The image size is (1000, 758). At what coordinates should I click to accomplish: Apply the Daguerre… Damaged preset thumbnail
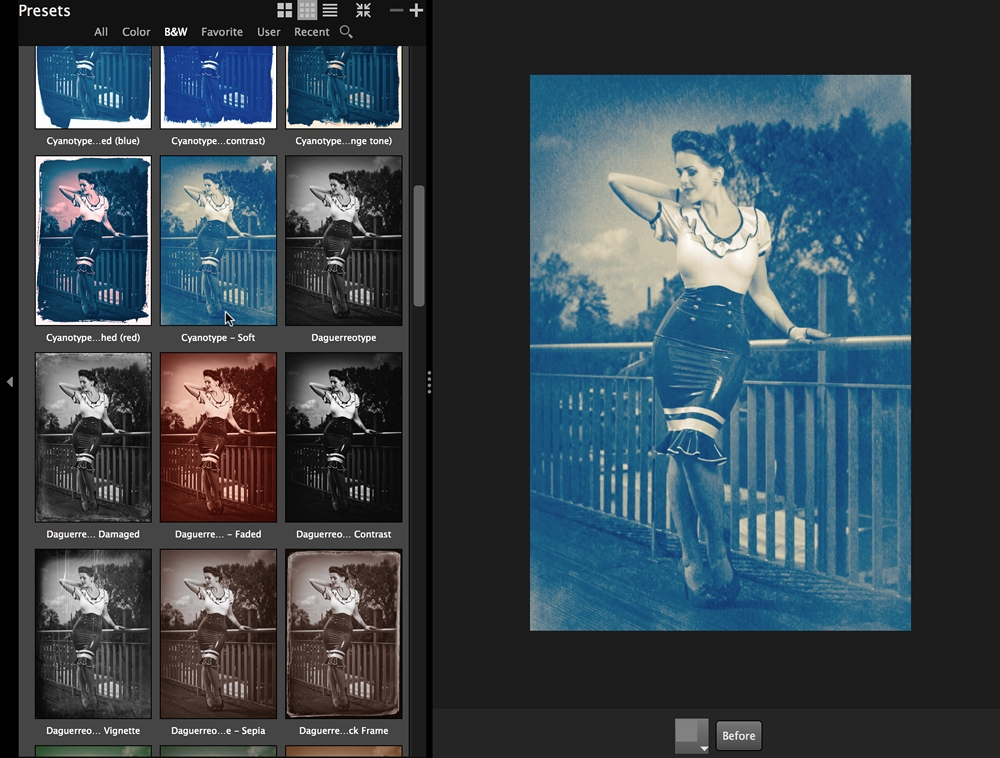93,437
